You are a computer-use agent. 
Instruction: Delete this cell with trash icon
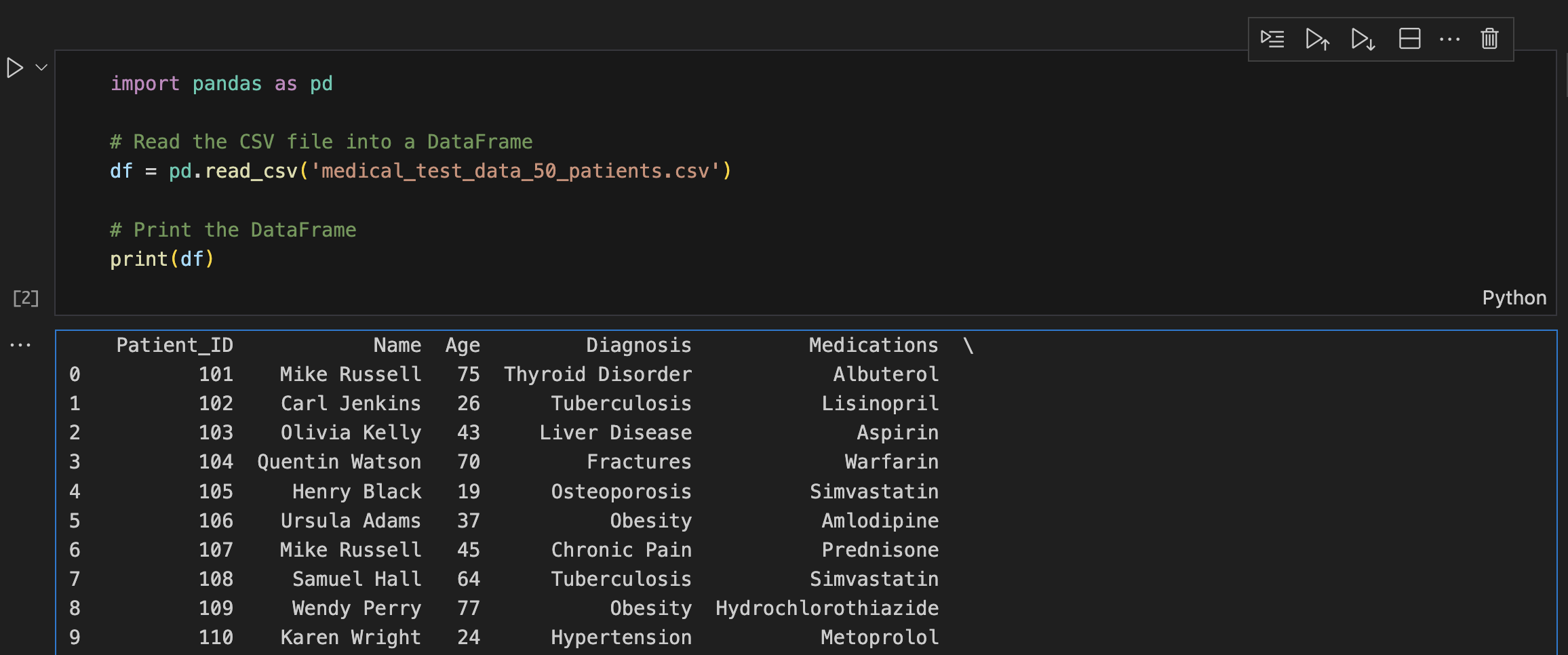[1489, 39]
